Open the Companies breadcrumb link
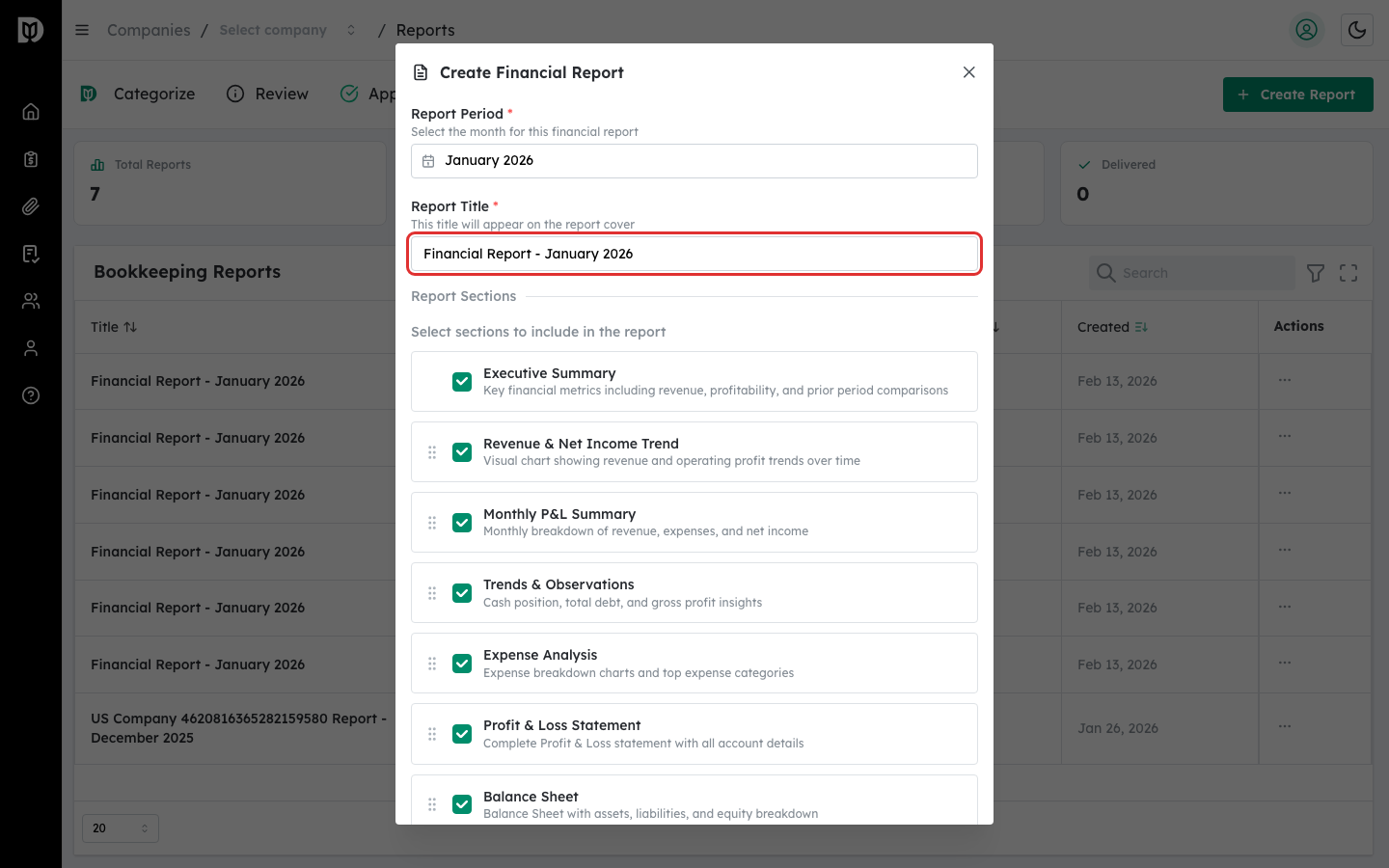This screenshot has width=1389, height=868. tap(149, 30)
